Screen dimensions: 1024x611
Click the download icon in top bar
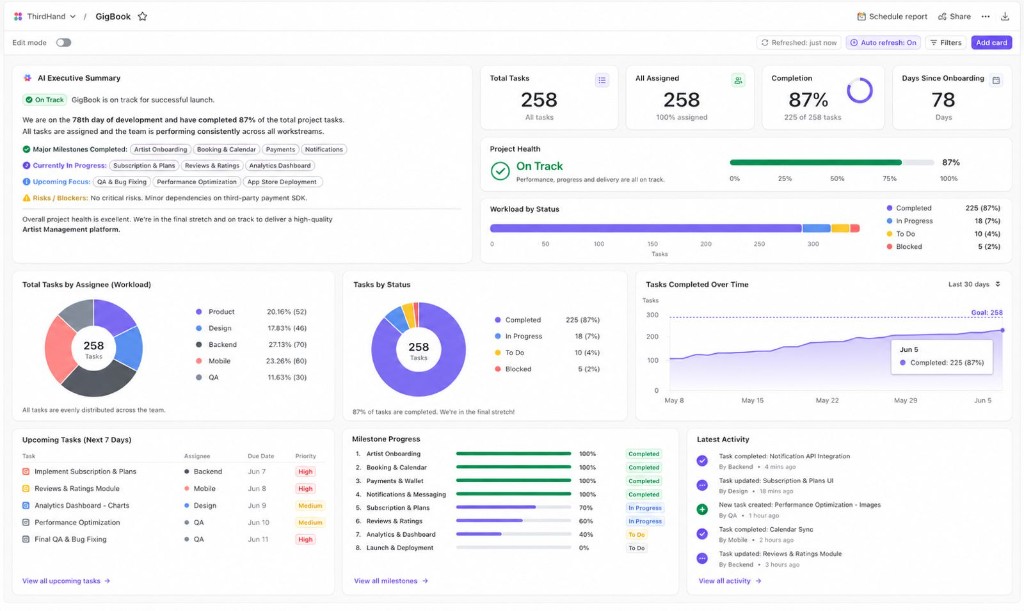point(1005,16)
